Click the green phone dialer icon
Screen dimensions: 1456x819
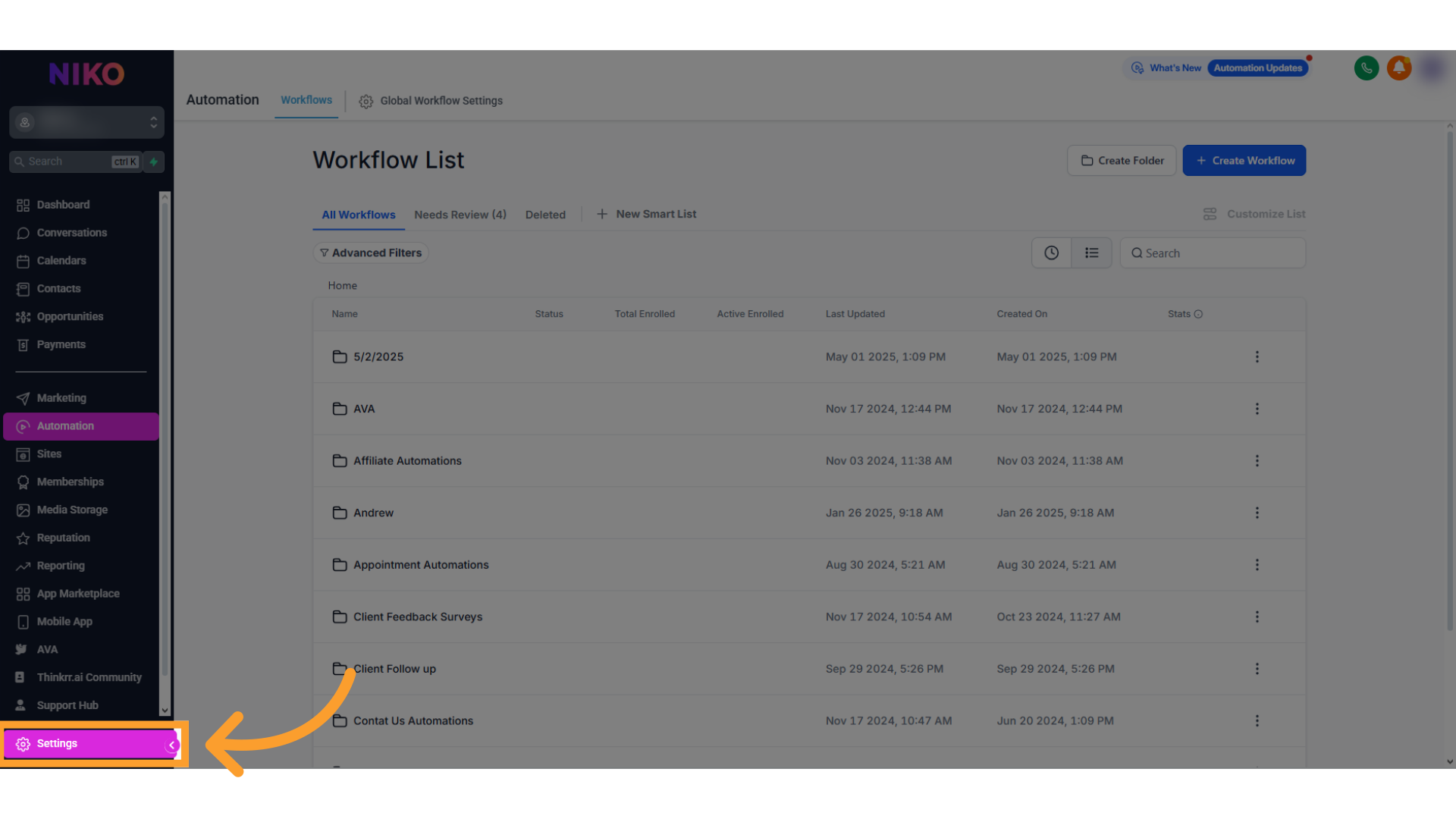tap(1366, 68)
